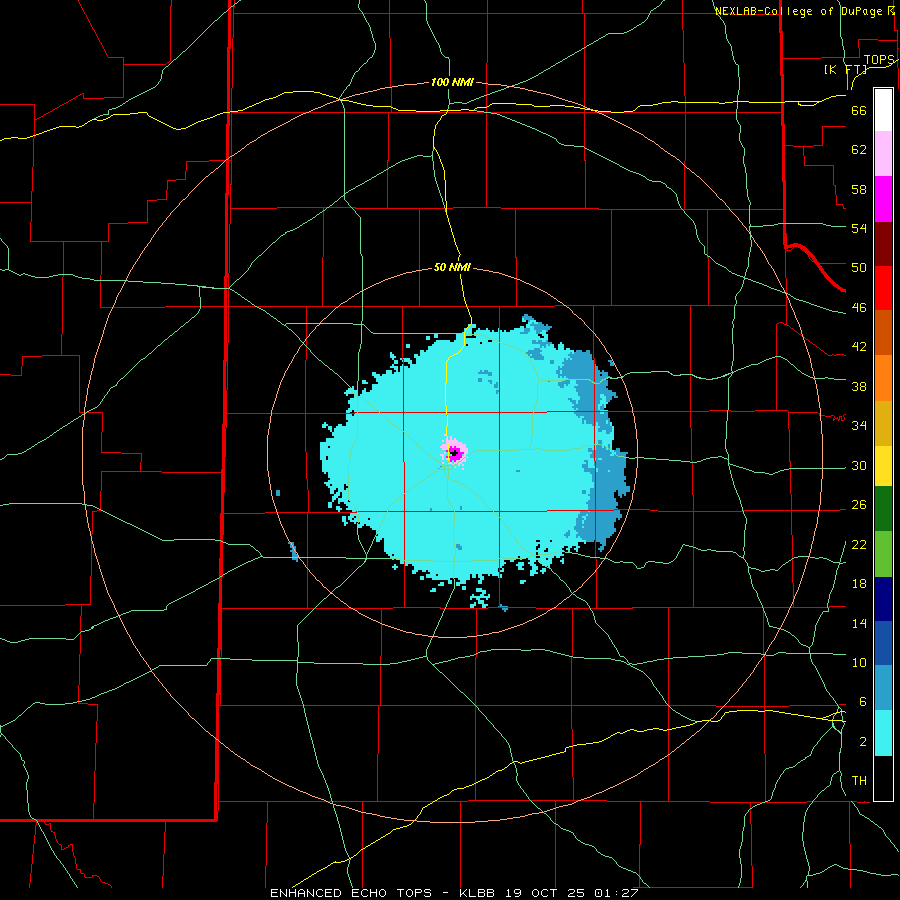Click the 19 OCT 25 date text
This screenshot has height=900, width=900.
tap(545, 893)
